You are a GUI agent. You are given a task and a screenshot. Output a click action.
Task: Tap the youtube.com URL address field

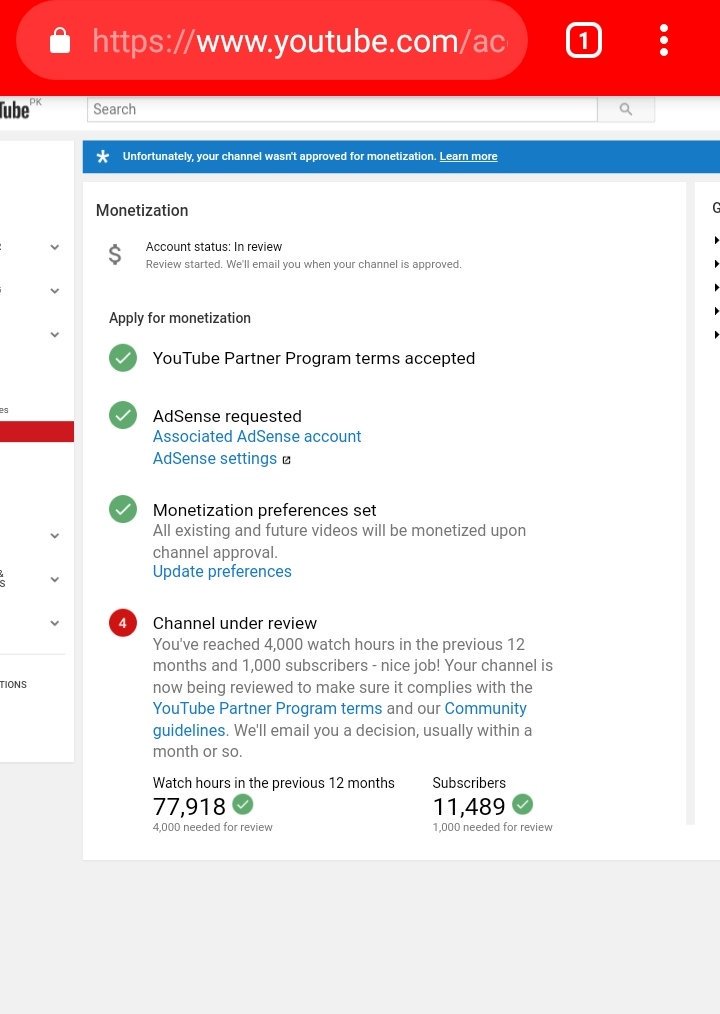(x=272, y=41)
